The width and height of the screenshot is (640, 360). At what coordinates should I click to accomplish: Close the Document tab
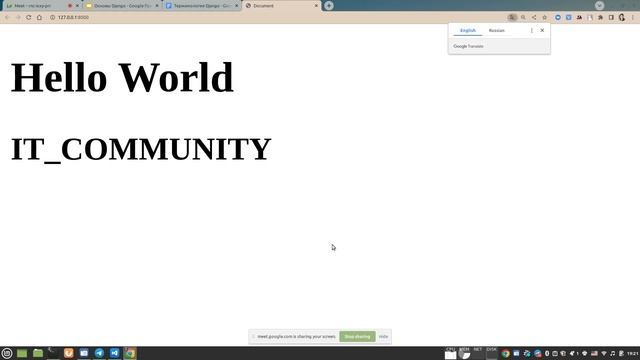coord(316,6)
